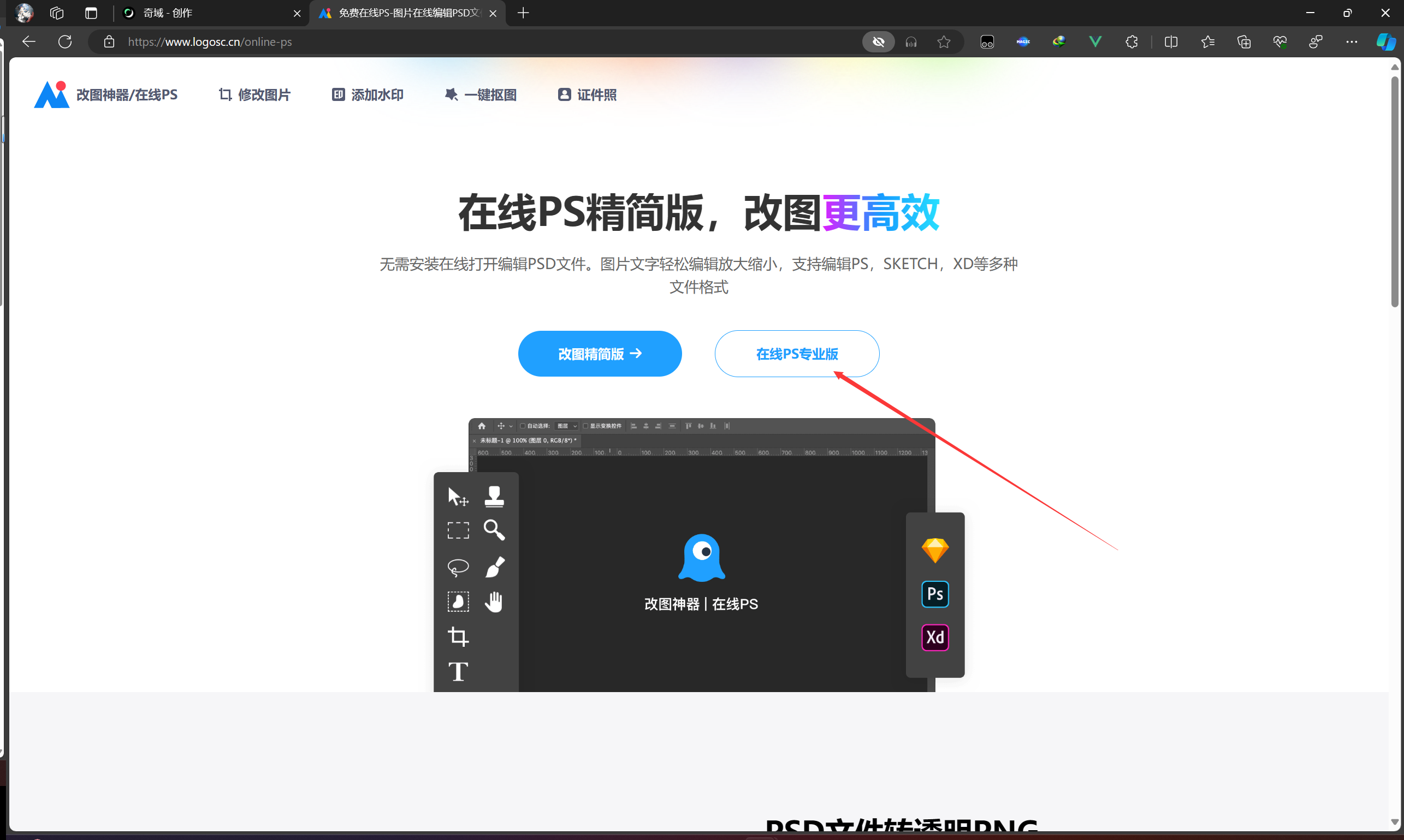The height and width of the screenshot is (840, 1404).
Task: Expand the 图层 dropdown in preview bar
Action: (566, 426)
